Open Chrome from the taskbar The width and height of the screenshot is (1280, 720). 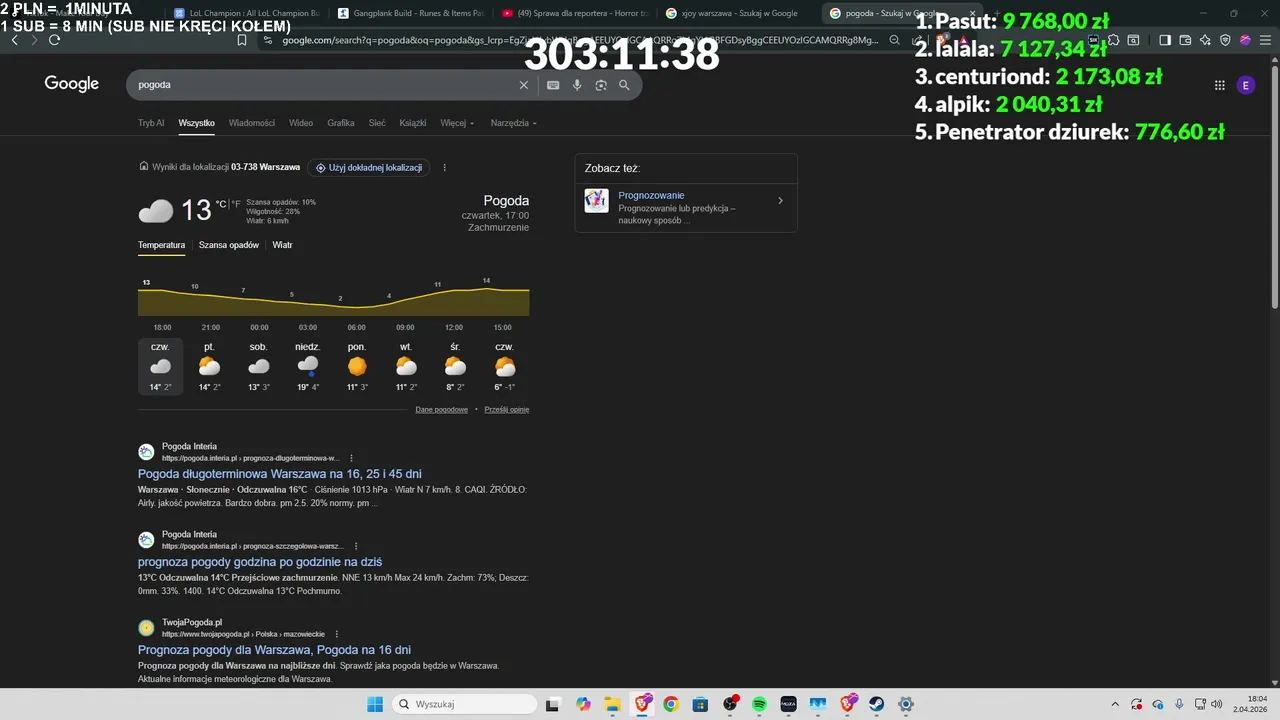coord(671,704)
